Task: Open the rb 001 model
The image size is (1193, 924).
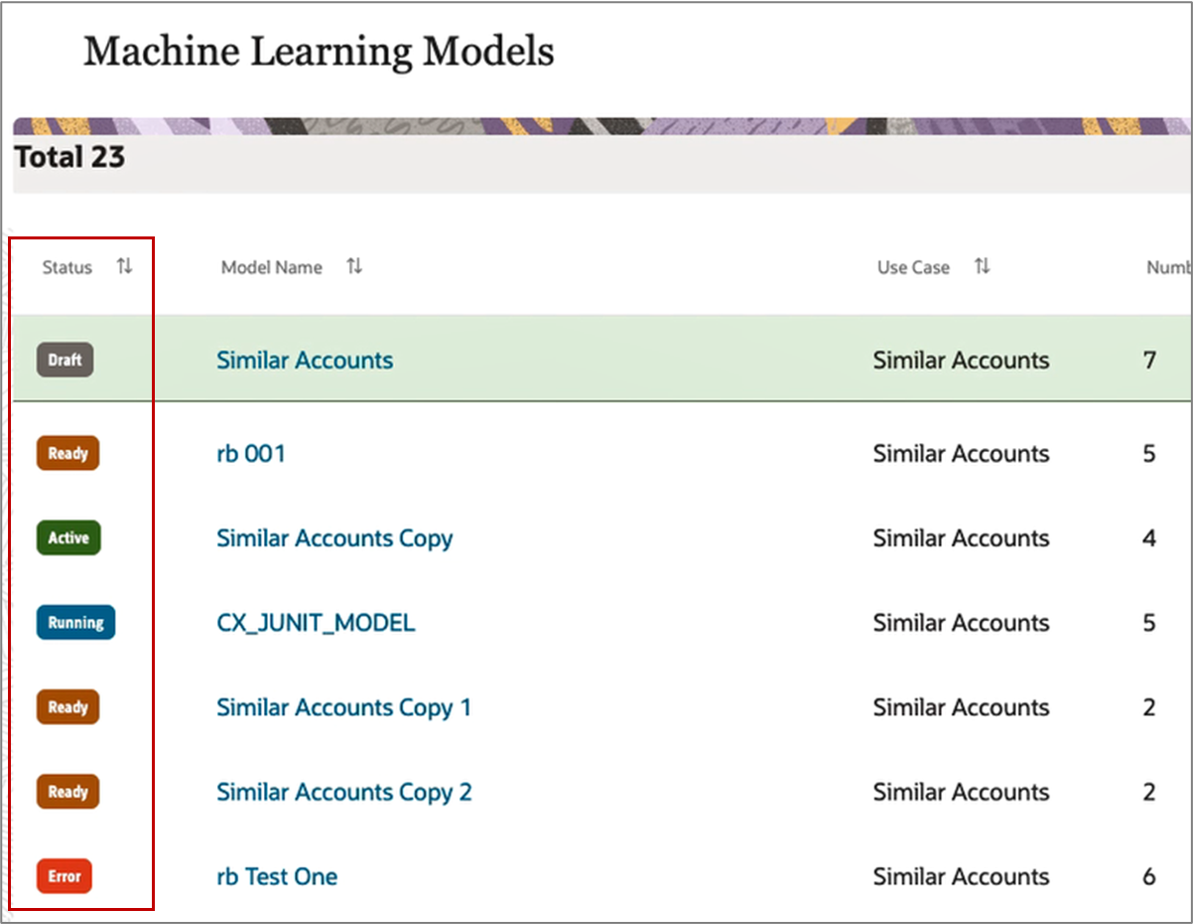Action: click(251, 454)
